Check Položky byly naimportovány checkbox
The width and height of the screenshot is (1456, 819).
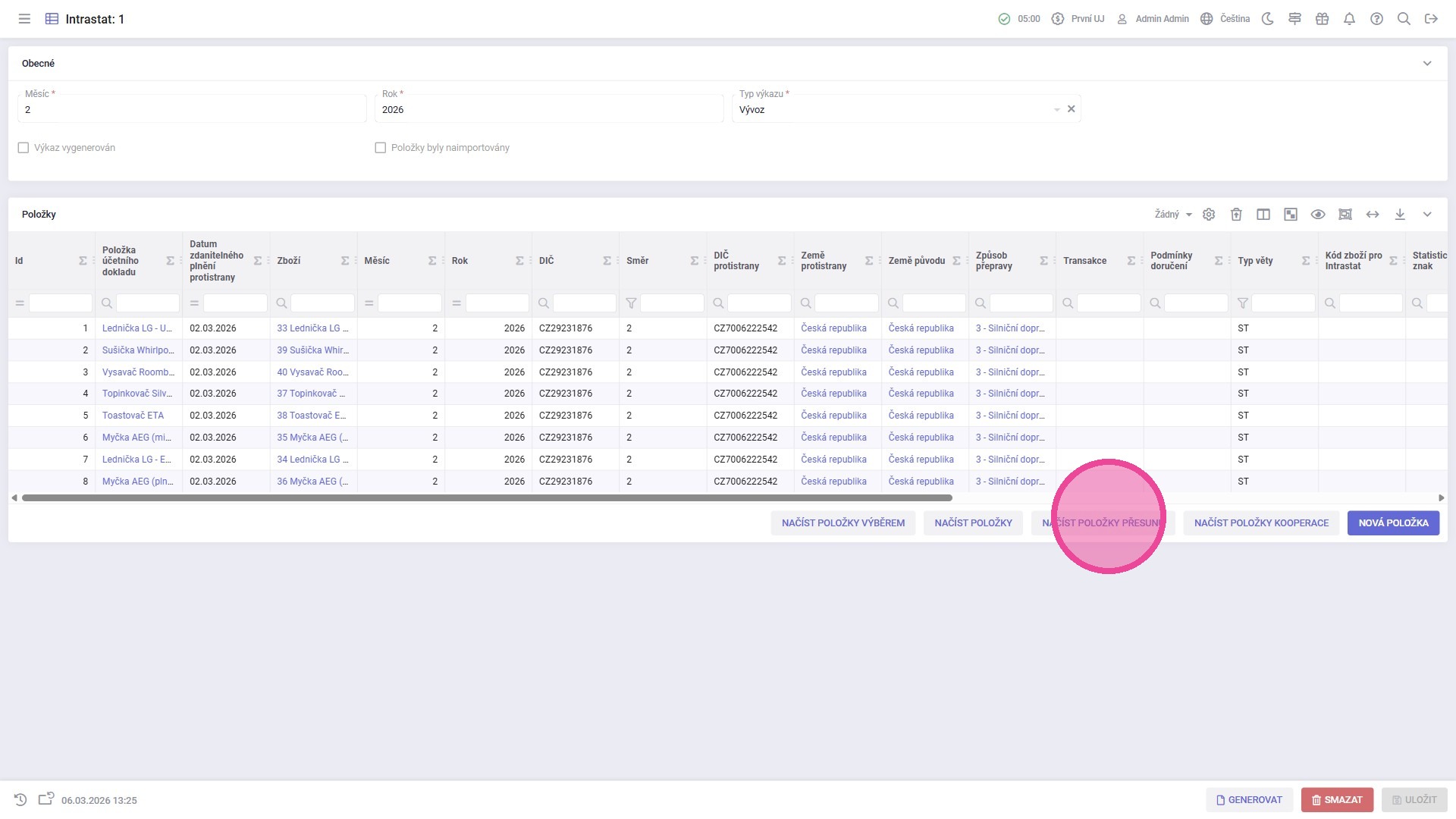[x=381, y=148]
